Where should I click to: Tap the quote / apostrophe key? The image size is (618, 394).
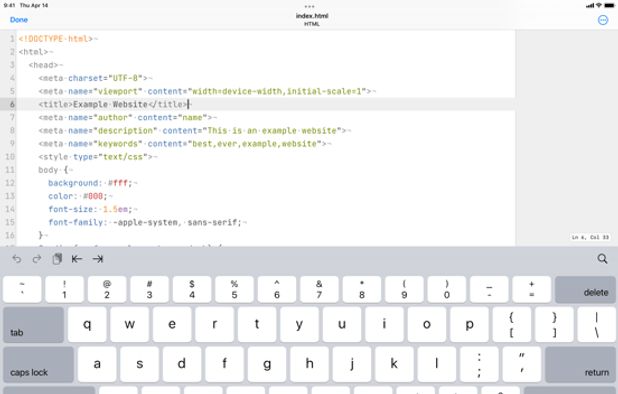pos(522,364)
